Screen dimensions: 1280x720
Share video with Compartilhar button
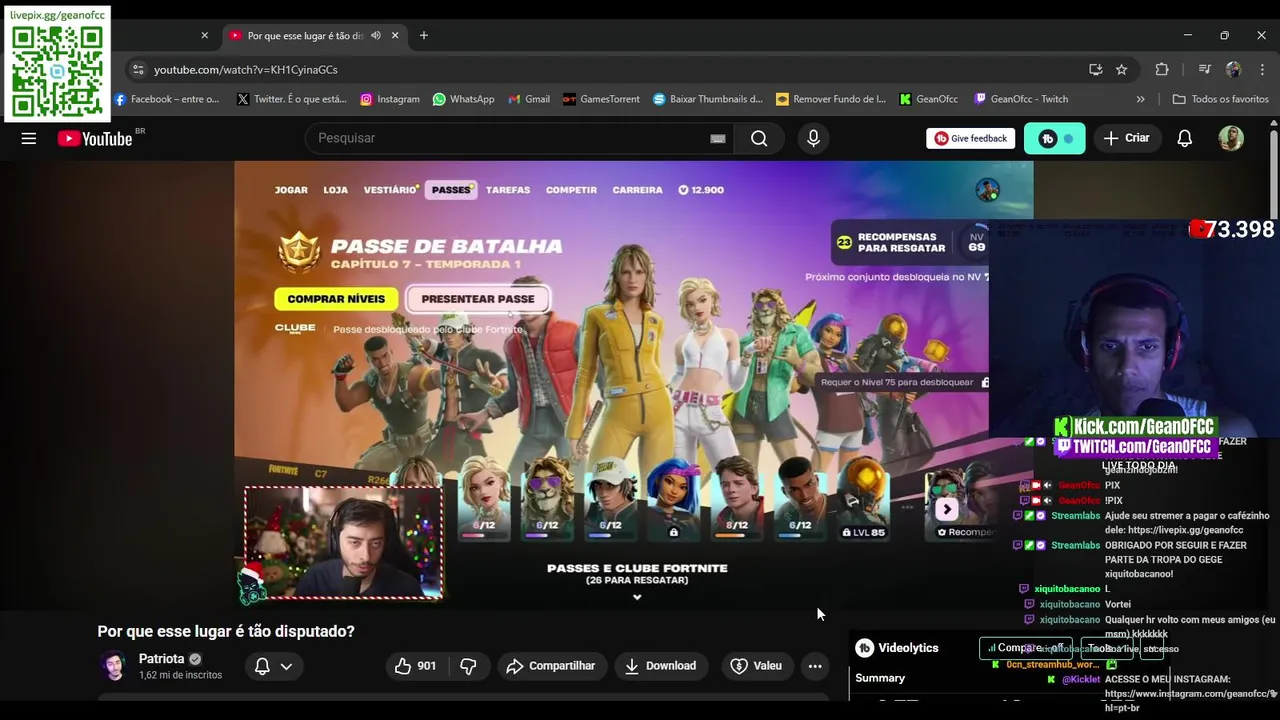coord(550,666)
